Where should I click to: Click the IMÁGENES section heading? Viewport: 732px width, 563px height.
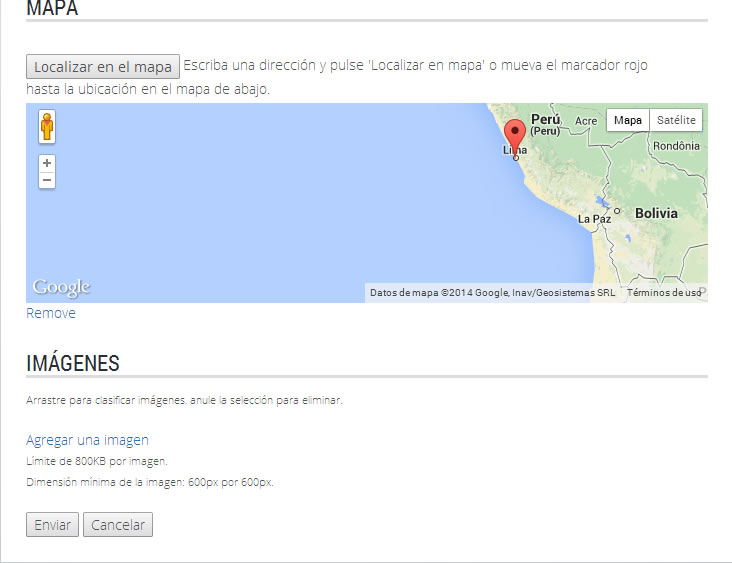coord(73,363)
